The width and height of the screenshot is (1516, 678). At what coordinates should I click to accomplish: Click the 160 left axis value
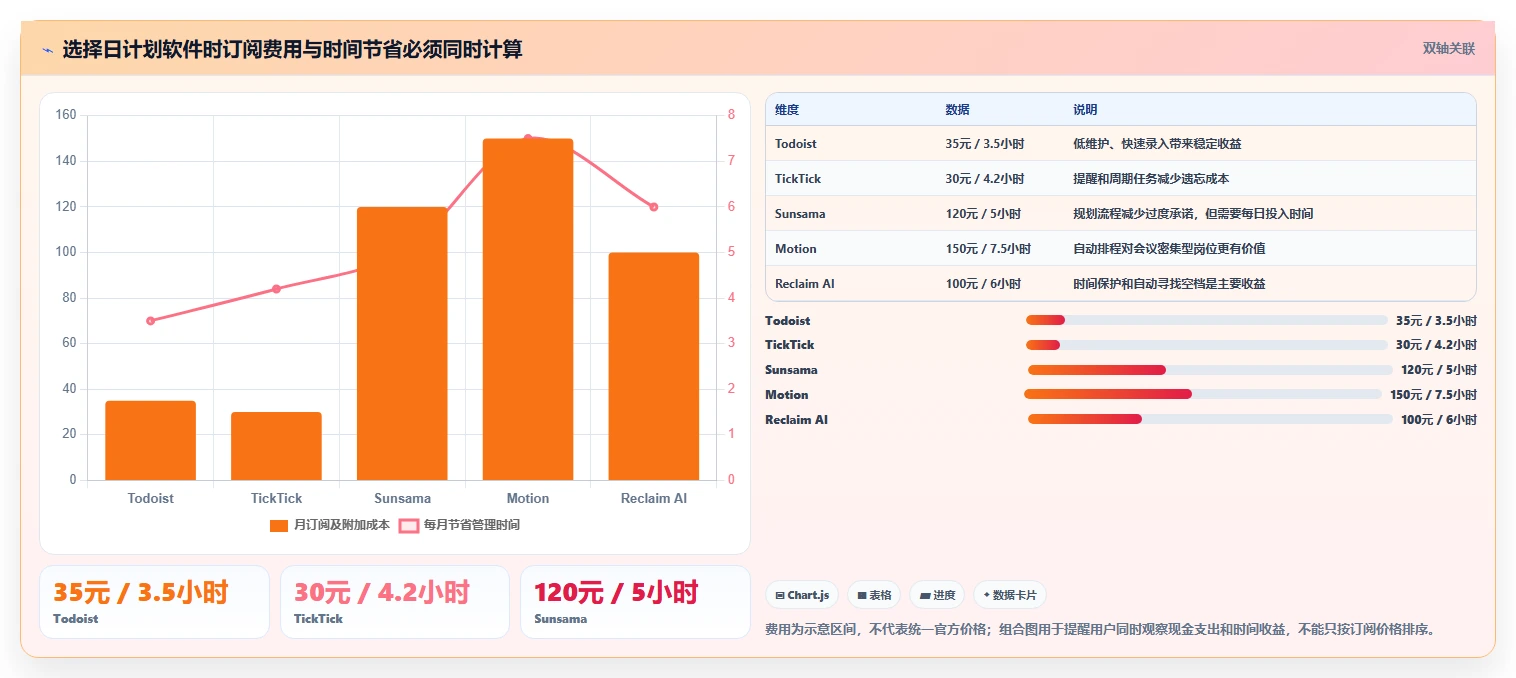(66, 115)
